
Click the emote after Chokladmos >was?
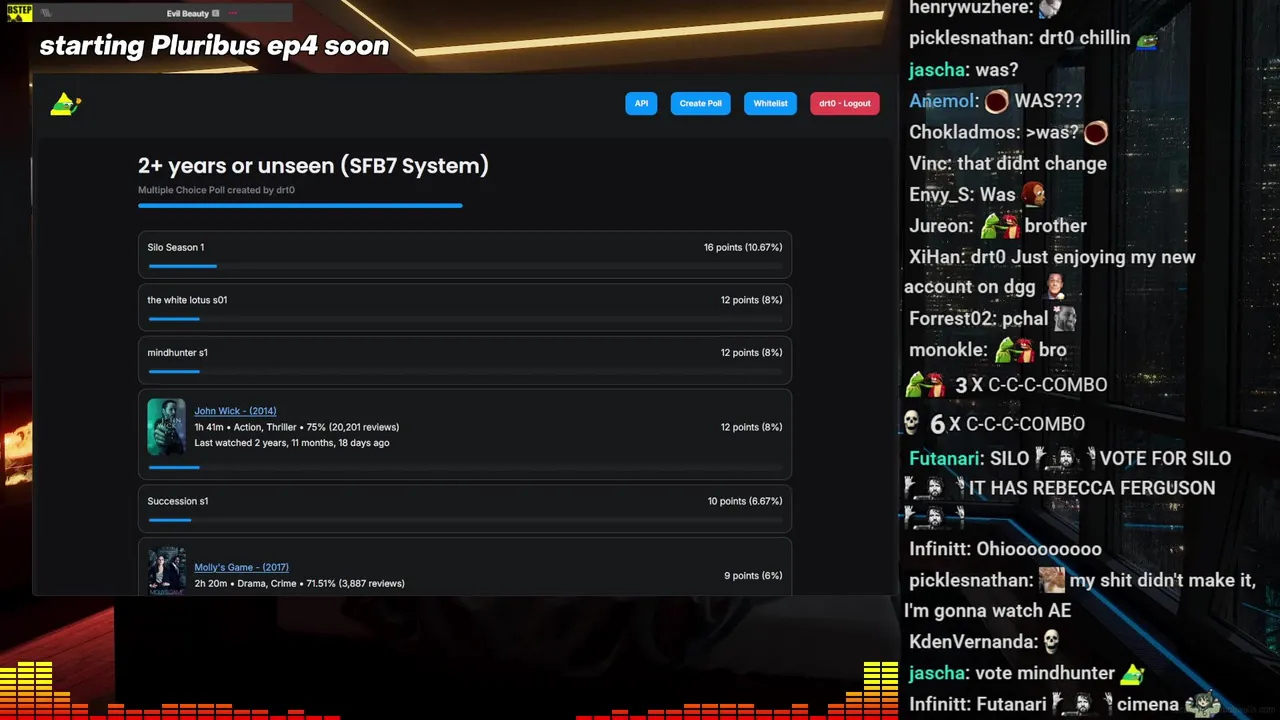pyautogui.click(x=1095, y=132)
